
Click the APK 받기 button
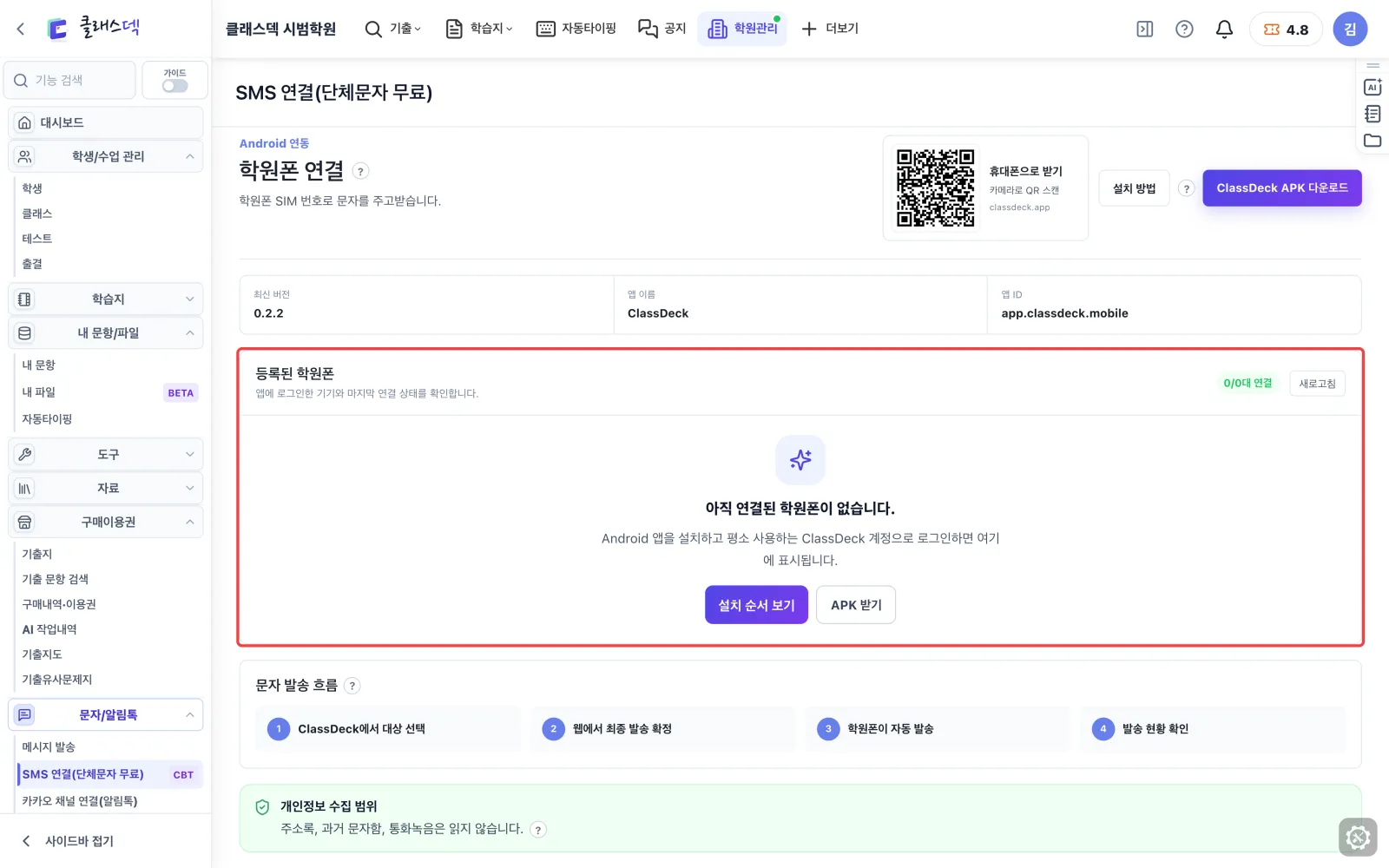856,605
